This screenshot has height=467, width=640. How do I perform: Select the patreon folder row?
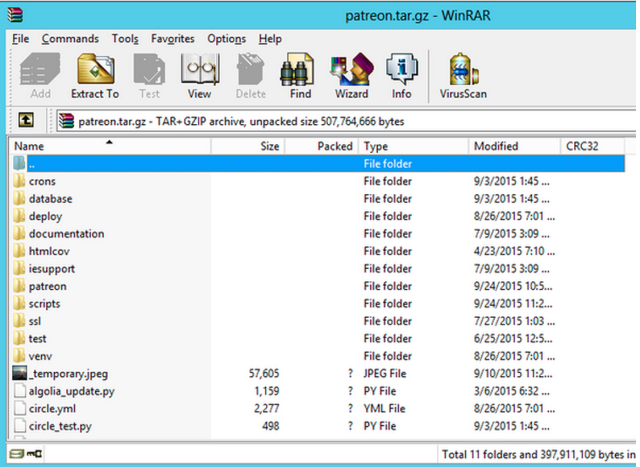[x=317, y=286]
